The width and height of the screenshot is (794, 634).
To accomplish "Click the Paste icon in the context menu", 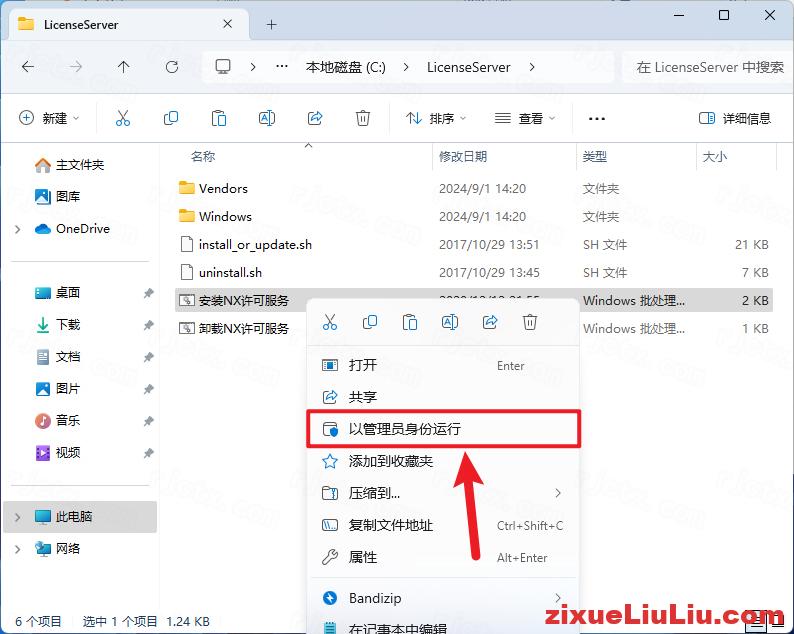I will [410, 322].
